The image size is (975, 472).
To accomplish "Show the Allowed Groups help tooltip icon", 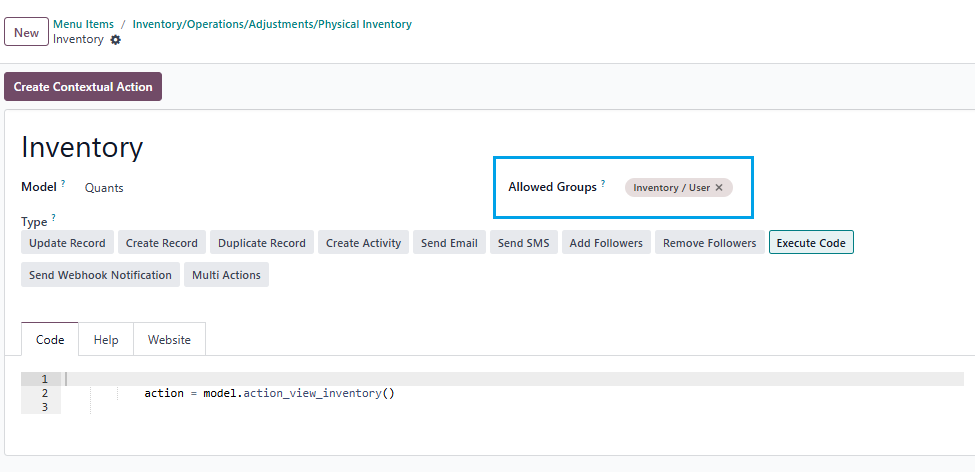I will (603, 183).
